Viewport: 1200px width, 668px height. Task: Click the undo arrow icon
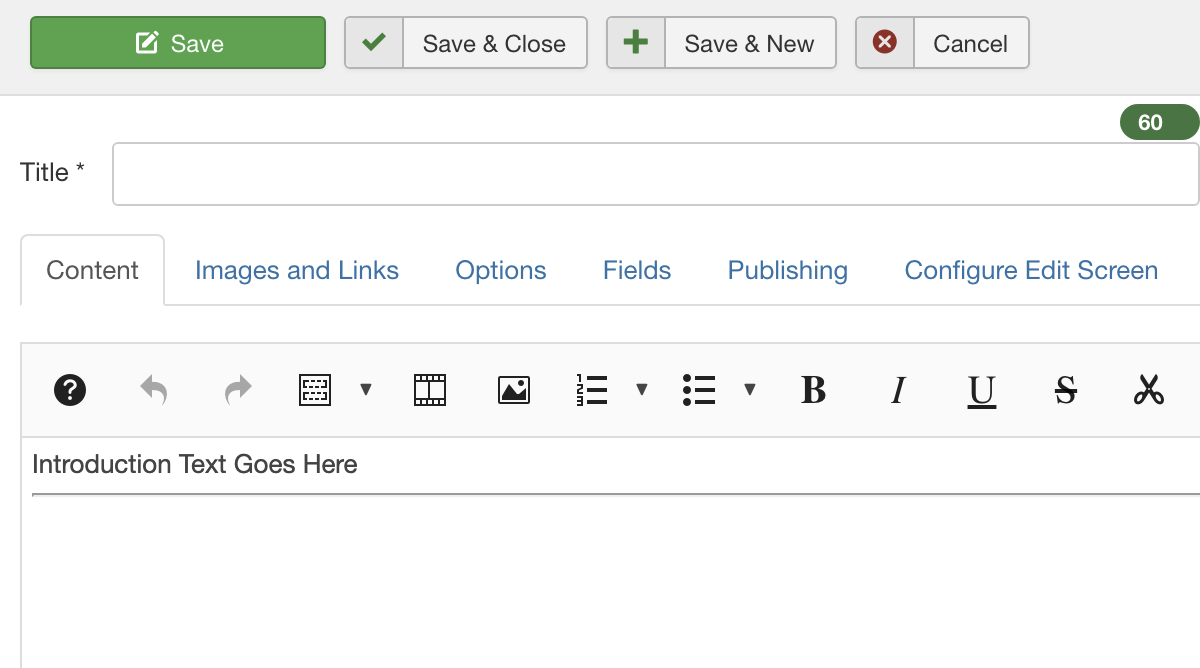pos(153,389)
